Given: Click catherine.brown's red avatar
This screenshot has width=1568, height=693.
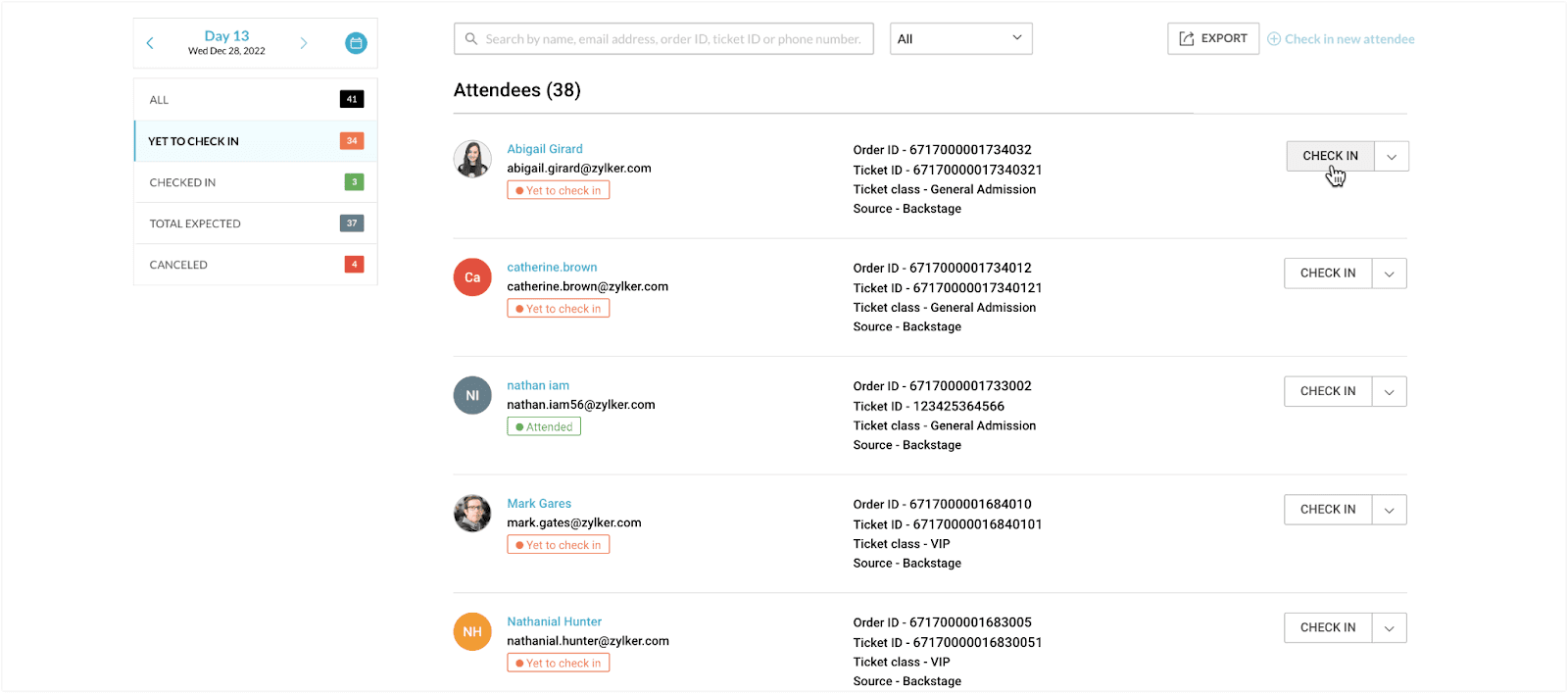Looking at the screenshot, I should pyautogui.click(x=472, y=277).
